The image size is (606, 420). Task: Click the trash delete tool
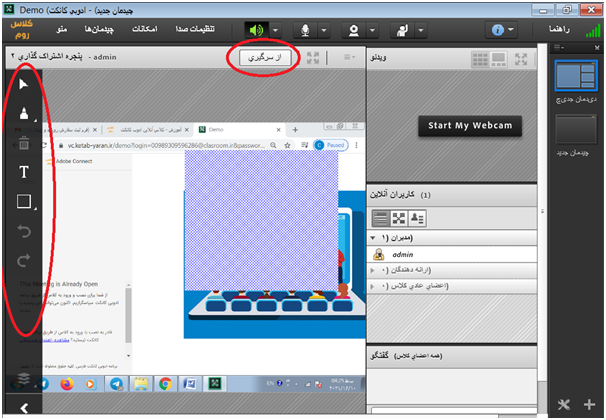(x=24, y=143)
